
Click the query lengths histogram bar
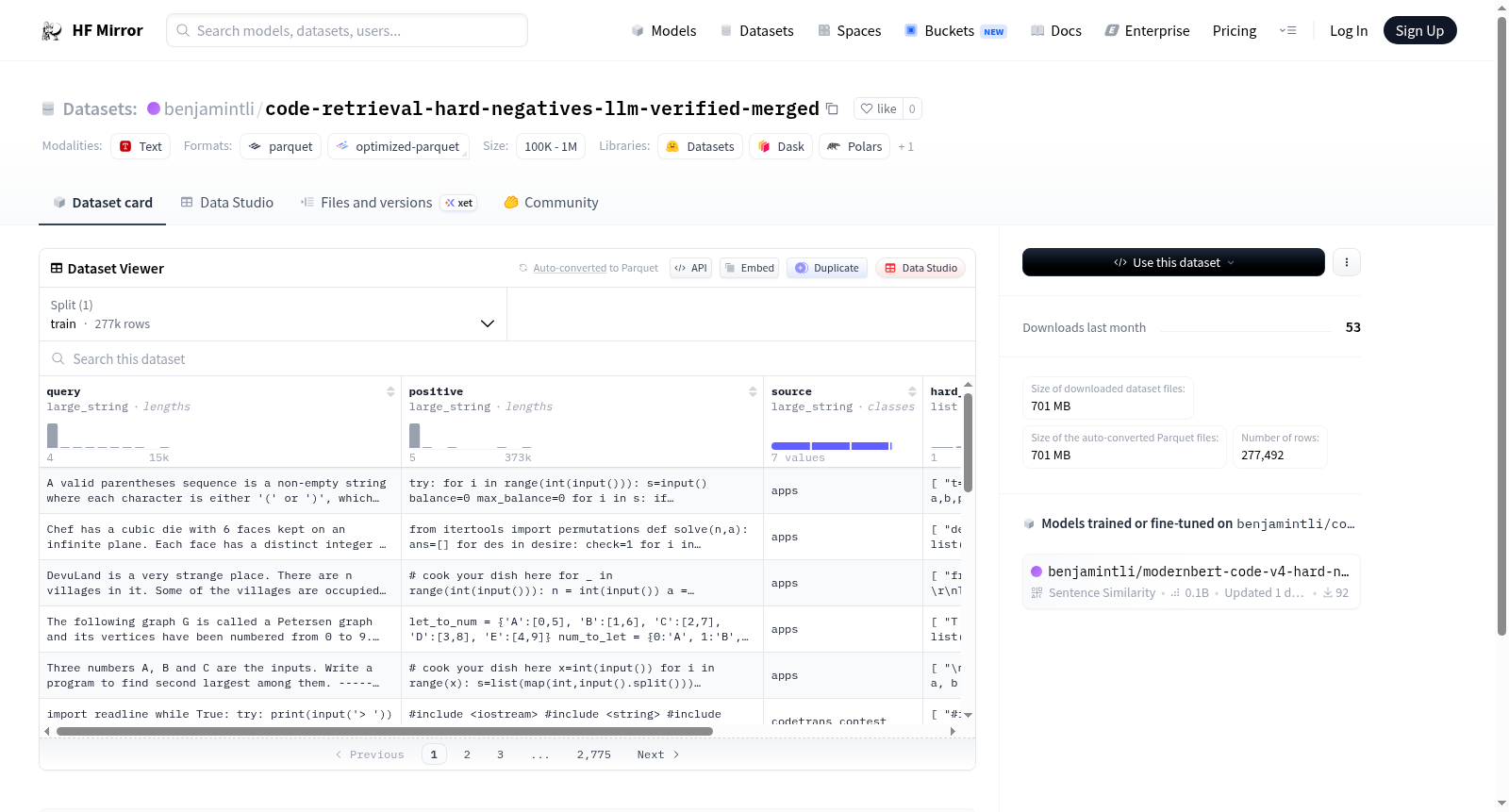click(53, 436)
